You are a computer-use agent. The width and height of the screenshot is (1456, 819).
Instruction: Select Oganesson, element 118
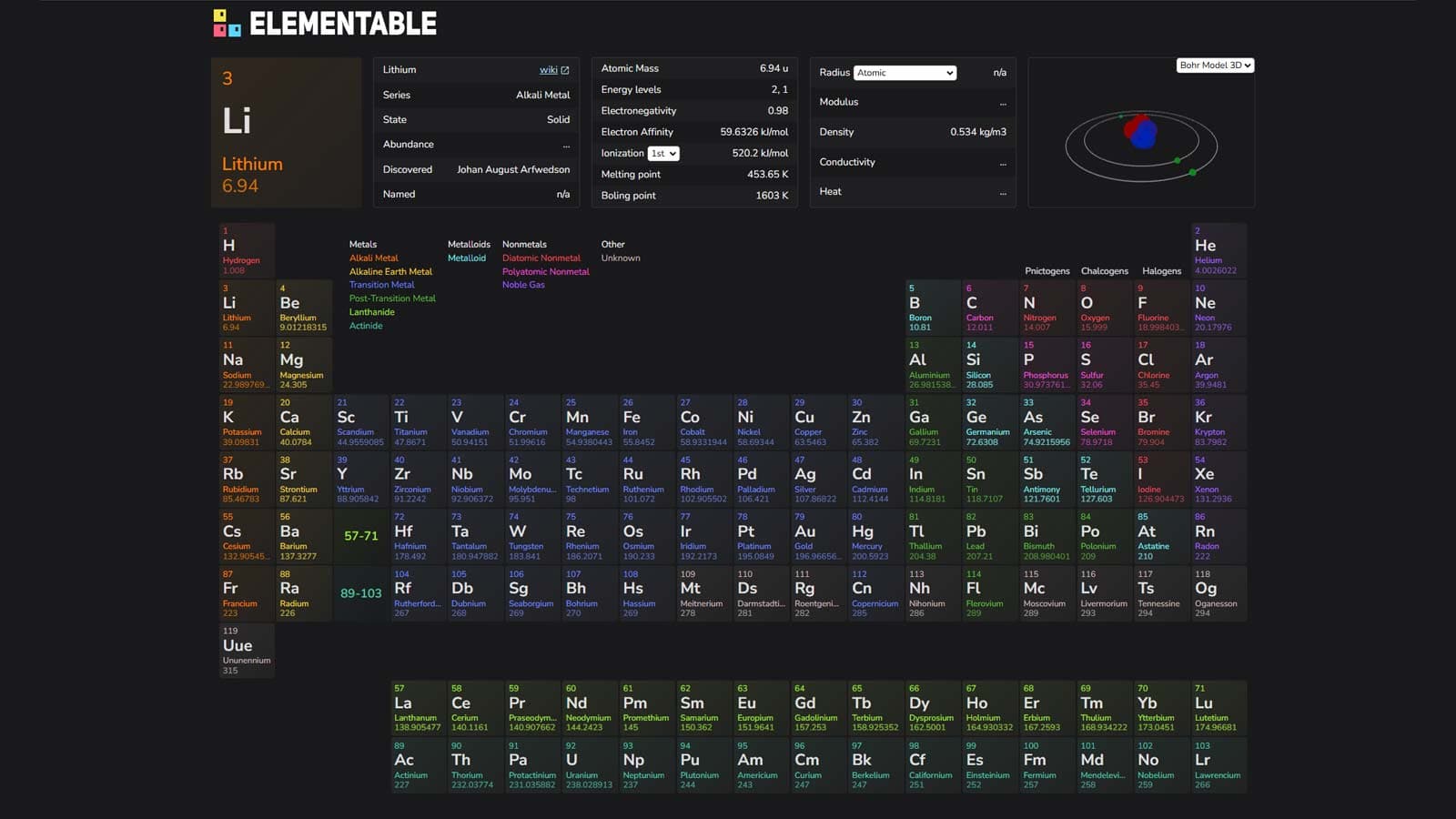tap(1218, 592)
